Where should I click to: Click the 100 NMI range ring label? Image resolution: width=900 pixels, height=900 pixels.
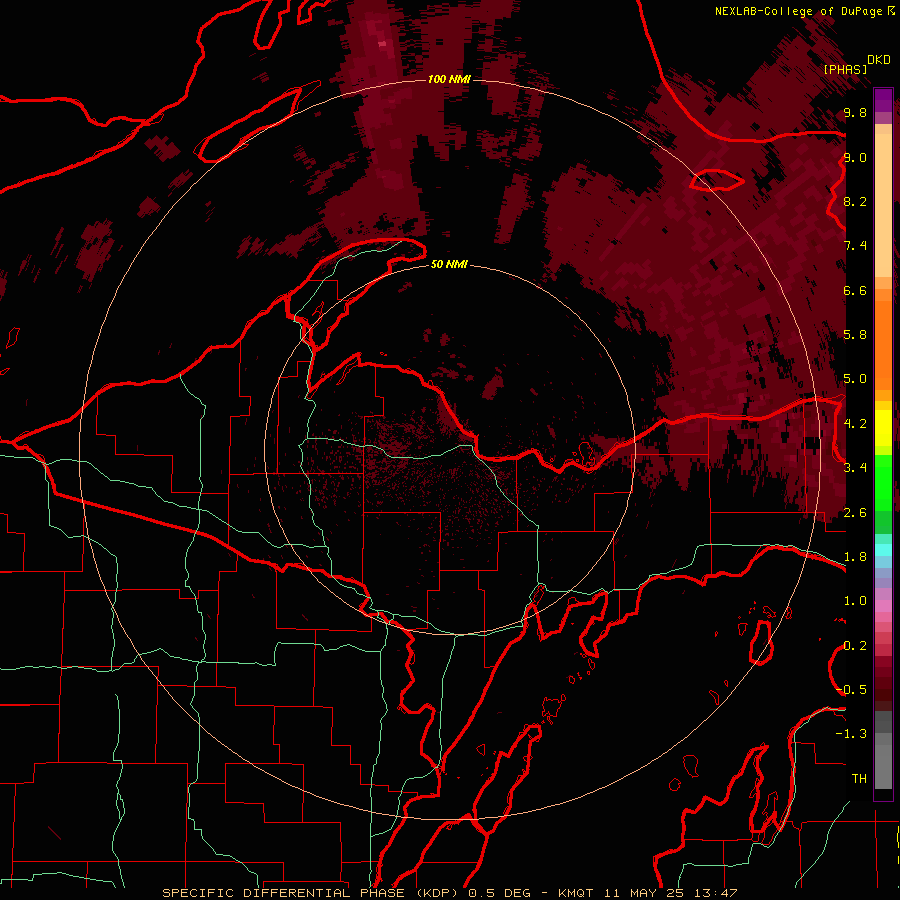point(449,79)
